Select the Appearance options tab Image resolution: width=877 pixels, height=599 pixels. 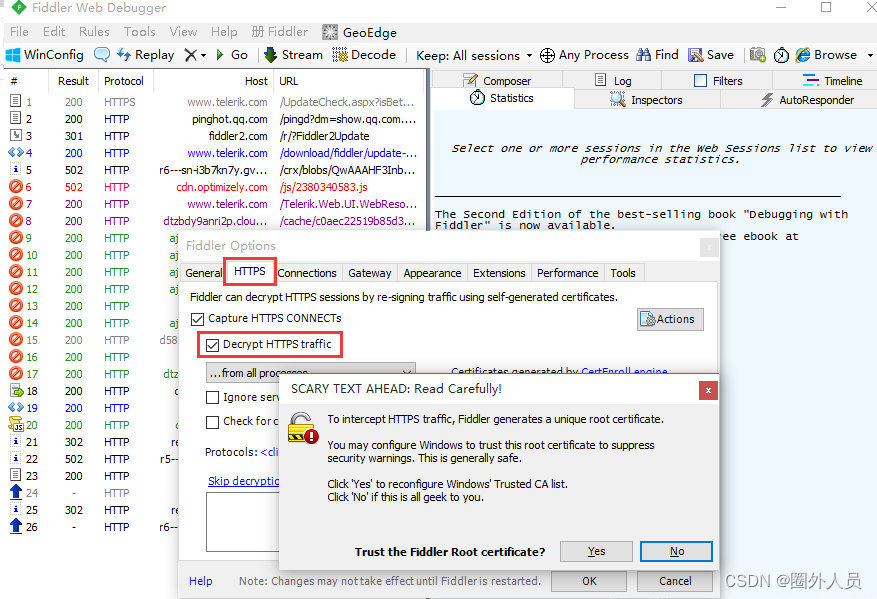click(x=432, y=273)
